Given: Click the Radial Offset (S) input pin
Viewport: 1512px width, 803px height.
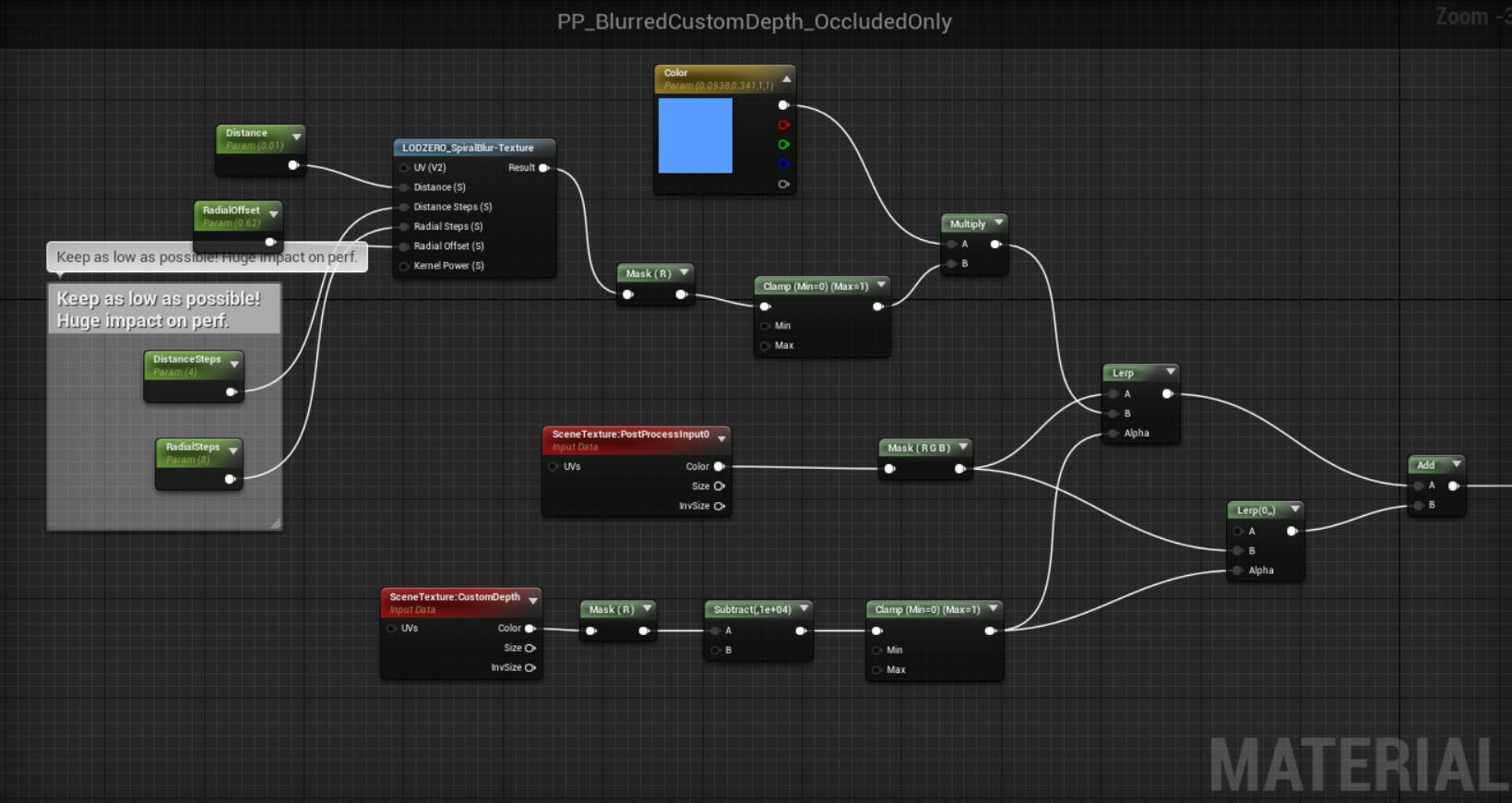Looking at the screenshot, I should point(404,246).
